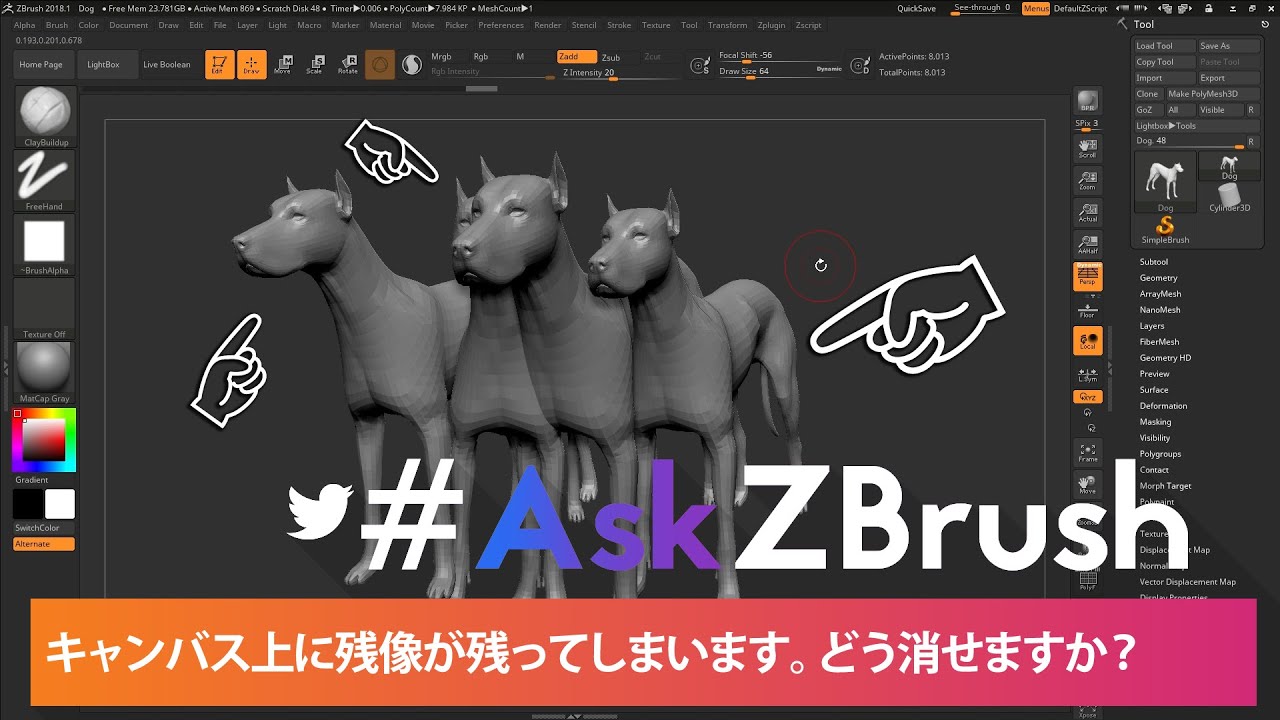
Task: Open the ClayBuildup brush picker
Action: click(45, 117)
